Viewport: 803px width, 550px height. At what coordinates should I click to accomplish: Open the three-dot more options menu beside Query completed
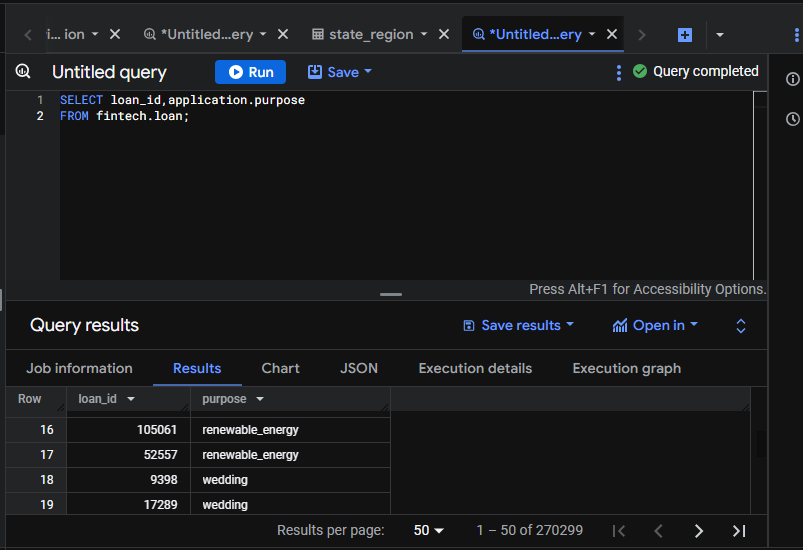619,72
